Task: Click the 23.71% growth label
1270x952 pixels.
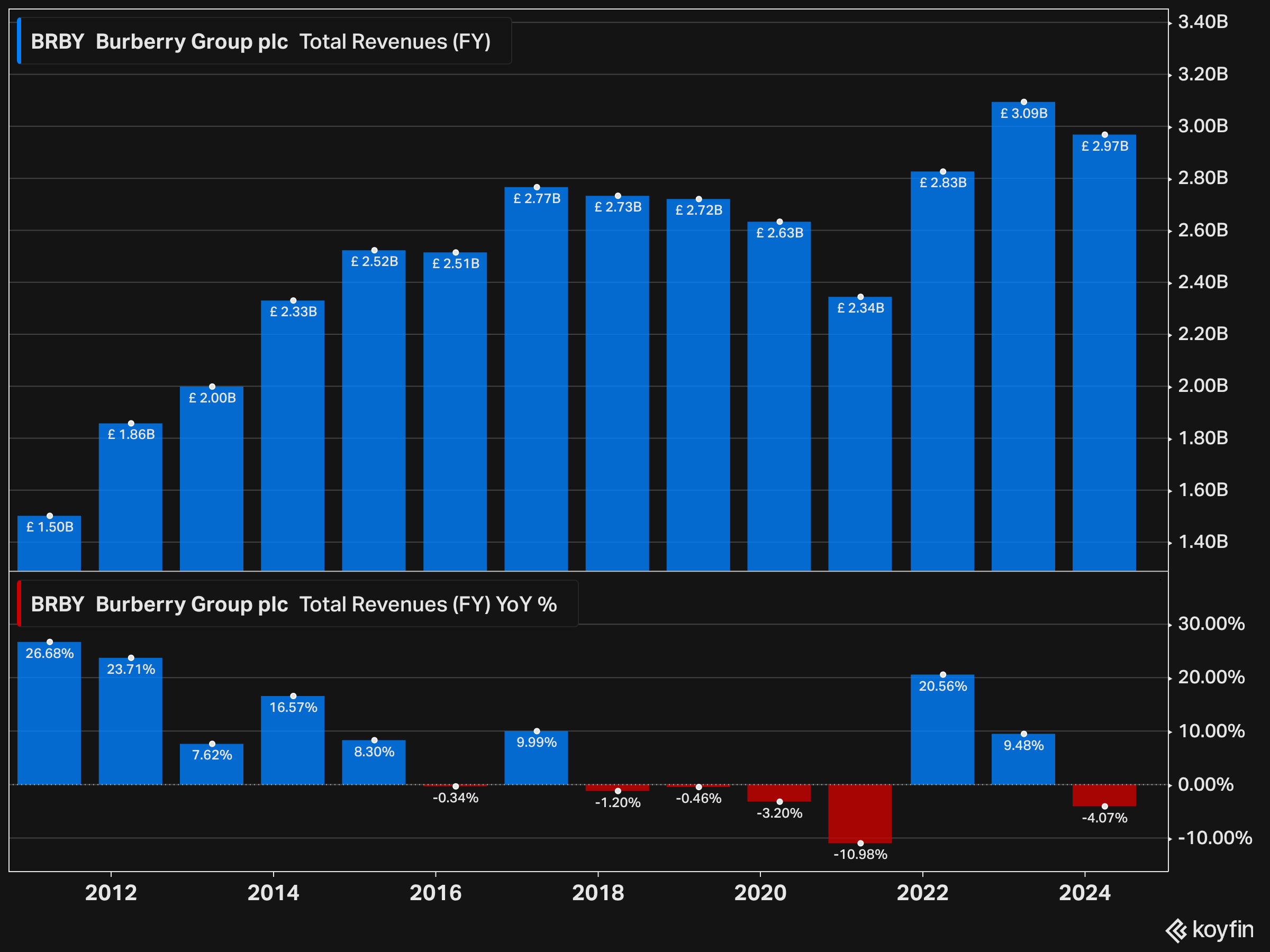Action: coord(131,669)
